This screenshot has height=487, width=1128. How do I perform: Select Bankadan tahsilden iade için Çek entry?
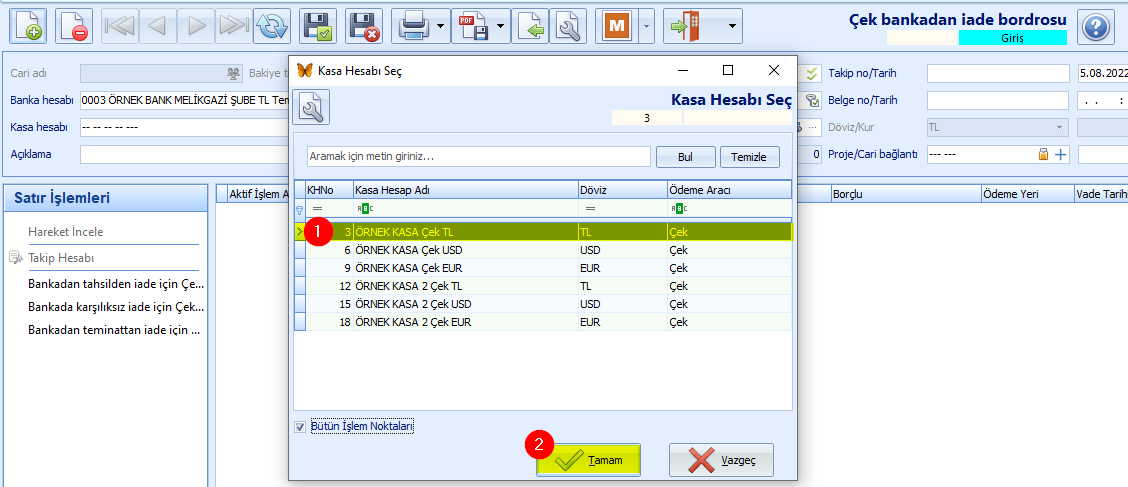(x=116, y=283)
